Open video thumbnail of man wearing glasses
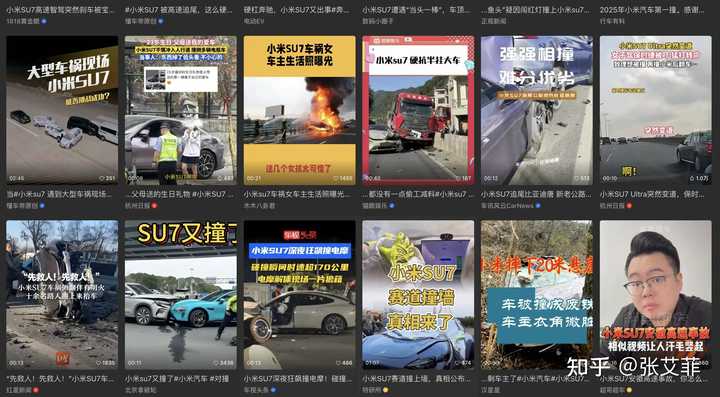 [656, 295]
